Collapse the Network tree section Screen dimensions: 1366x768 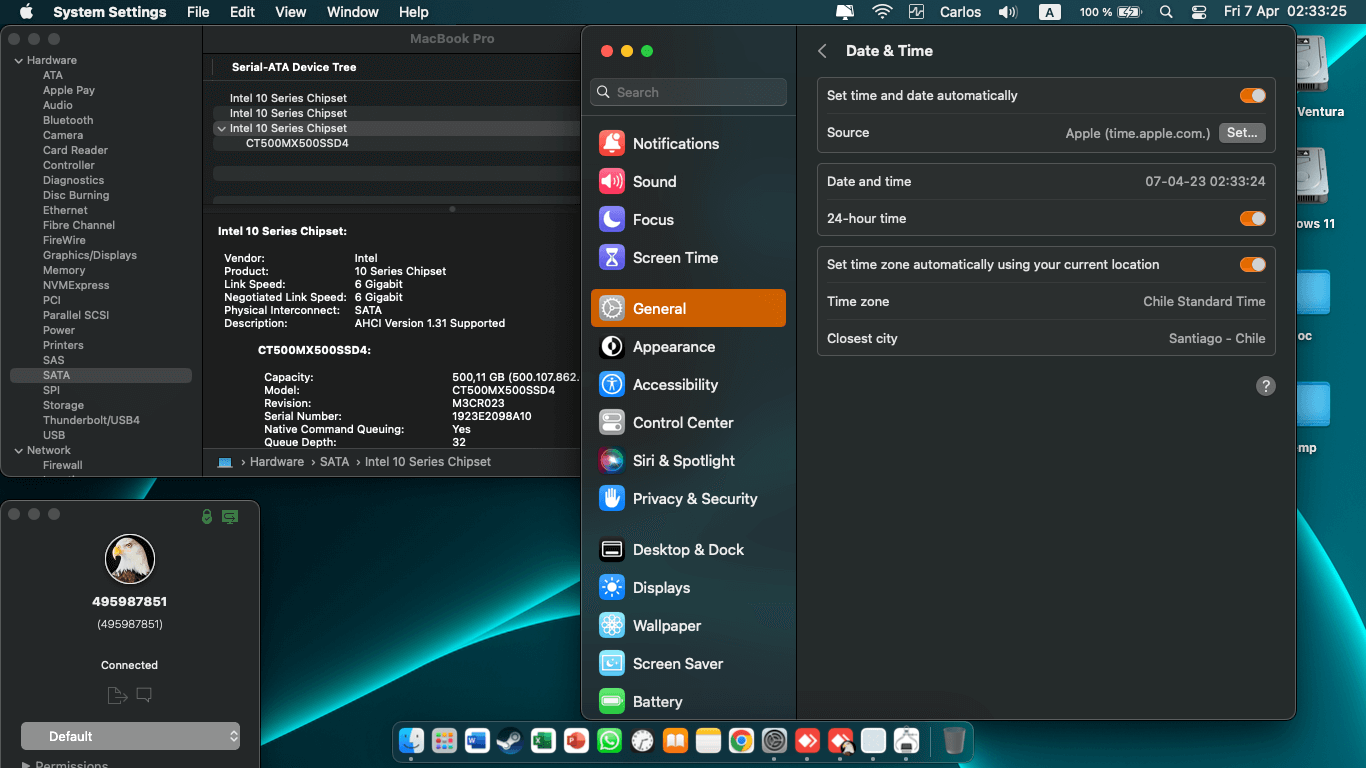[x=18, y=450]
